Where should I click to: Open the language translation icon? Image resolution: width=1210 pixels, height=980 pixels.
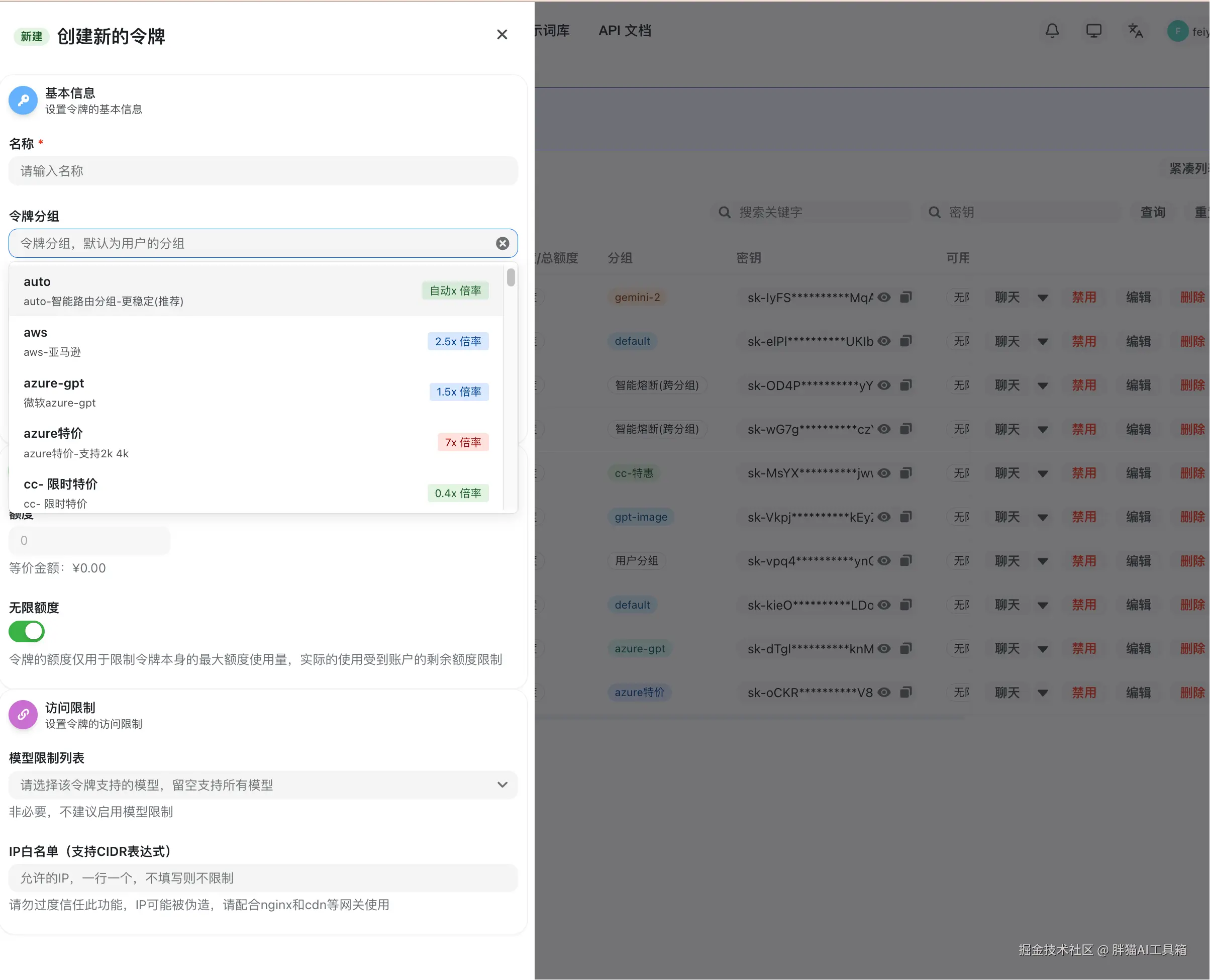1136,31
